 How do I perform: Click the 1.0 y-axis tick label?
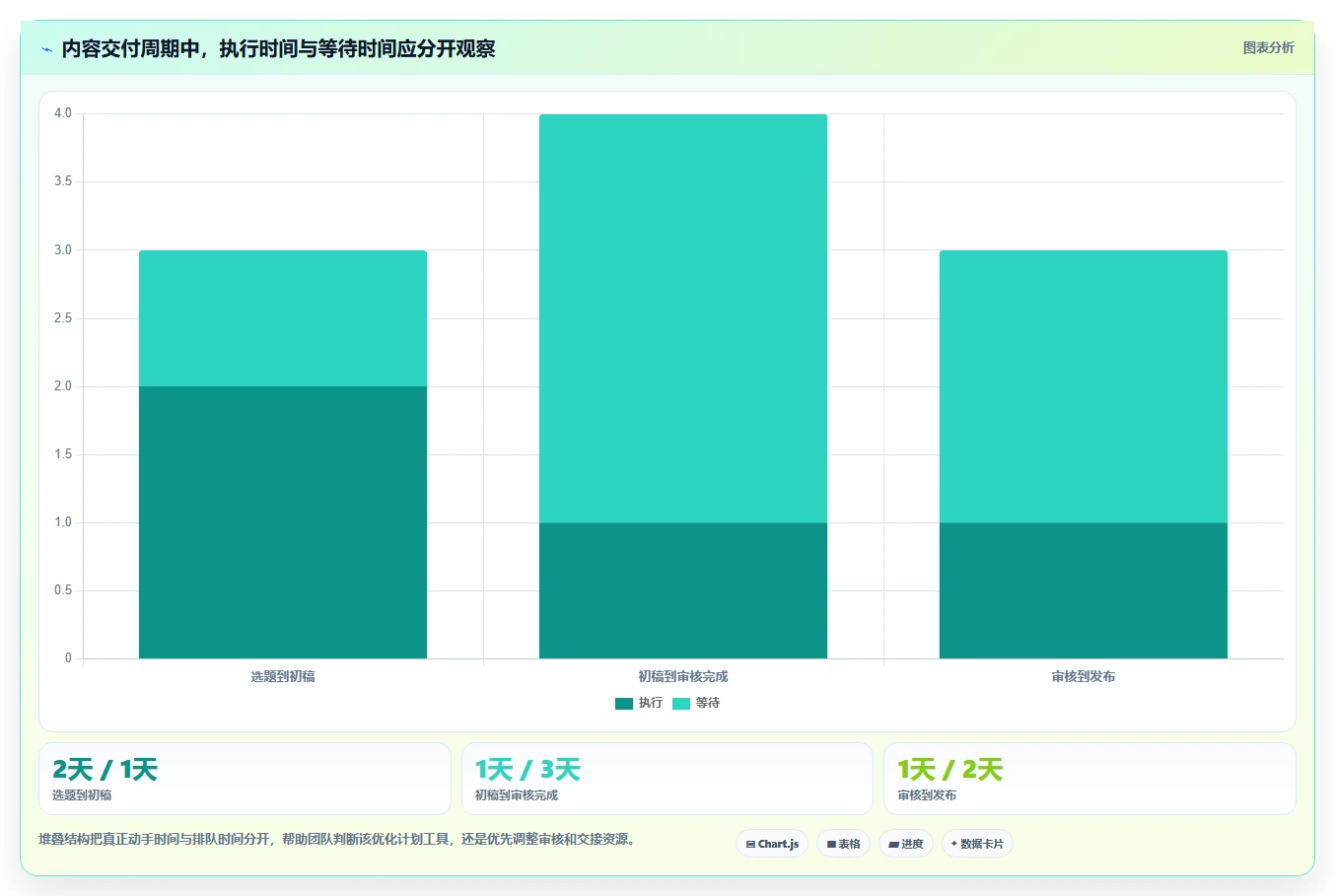coord(63,522)
